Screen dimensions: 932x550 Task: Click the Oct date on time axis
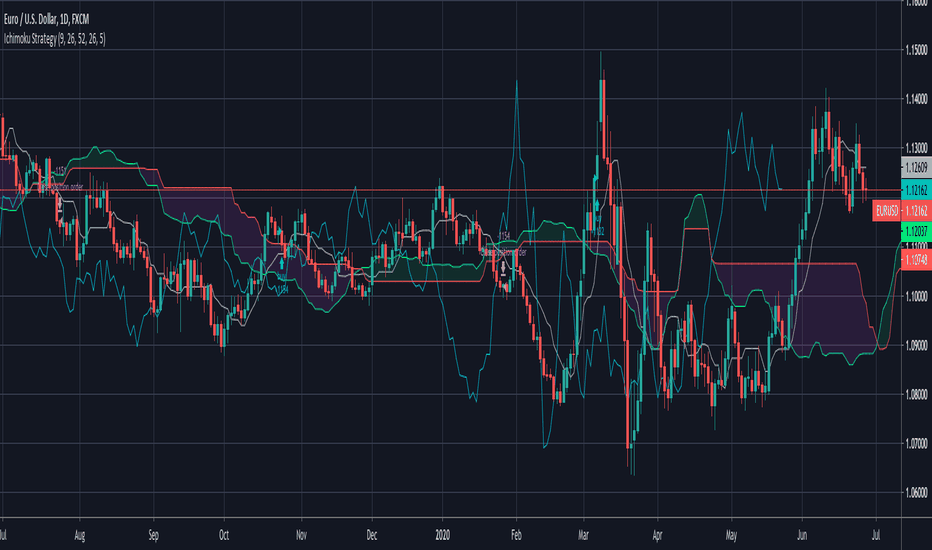[x=224, y=535]
